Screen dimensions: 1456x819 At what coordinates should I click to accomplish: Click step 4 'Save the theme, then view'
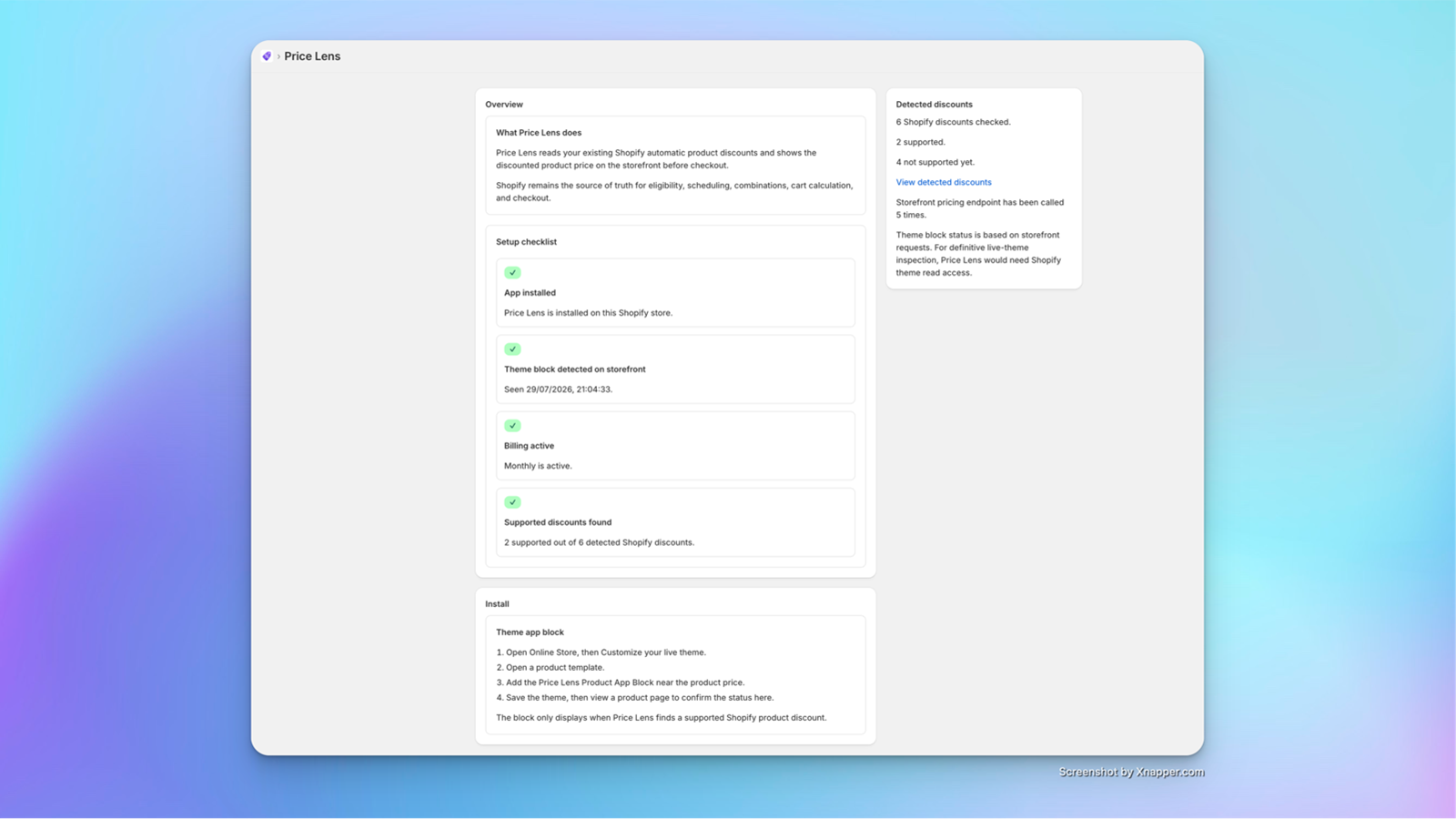click(634, 698)
